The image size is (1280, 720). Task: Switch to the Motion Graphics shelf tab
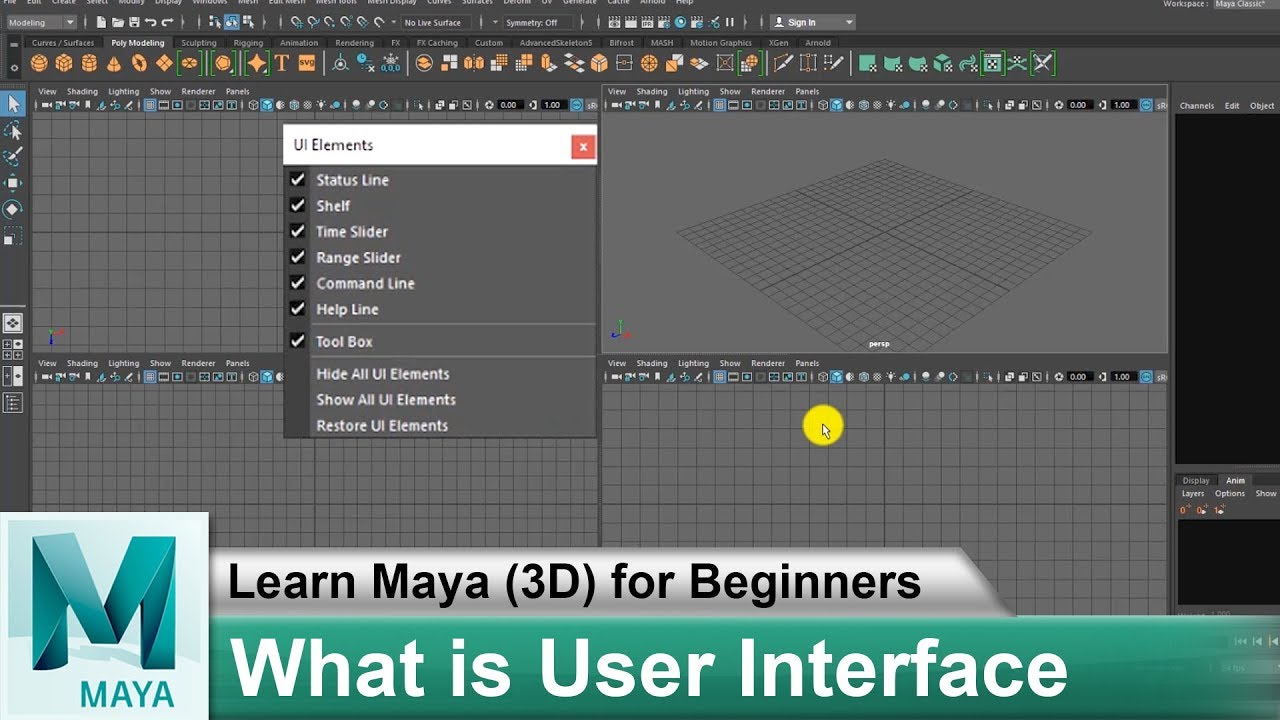[x=721, y=43]
